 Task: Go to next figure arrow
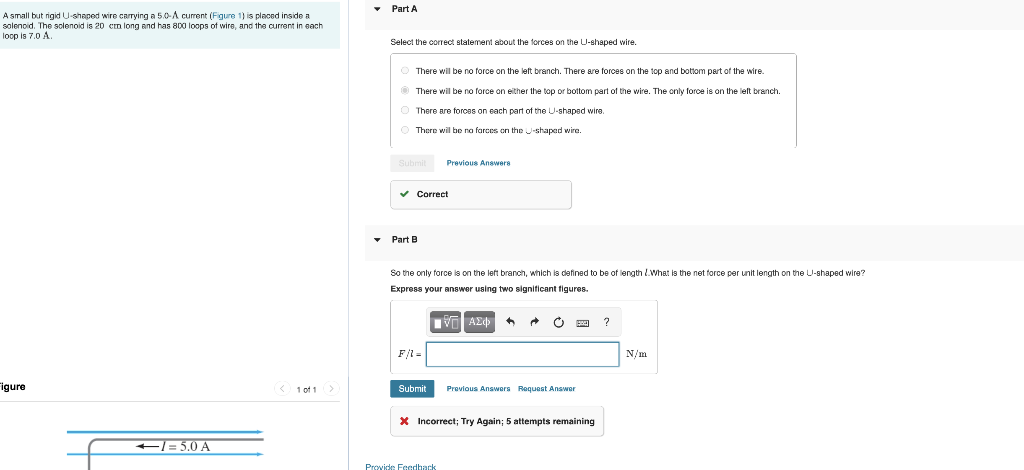[x=332, y=389]
